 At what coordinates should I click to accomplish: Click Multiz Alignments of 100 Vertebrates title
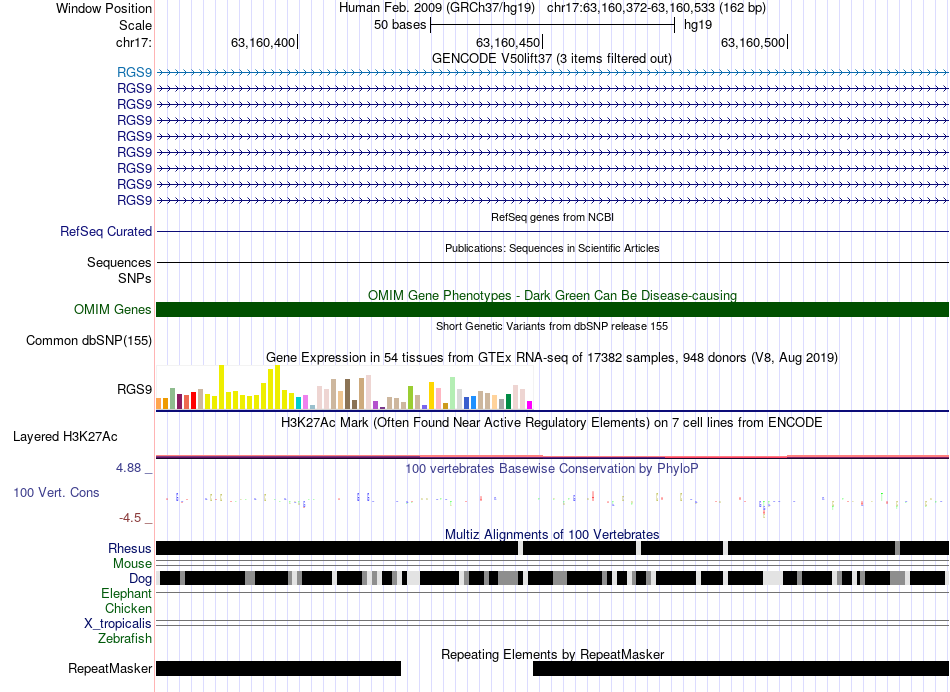pos(552,534)
